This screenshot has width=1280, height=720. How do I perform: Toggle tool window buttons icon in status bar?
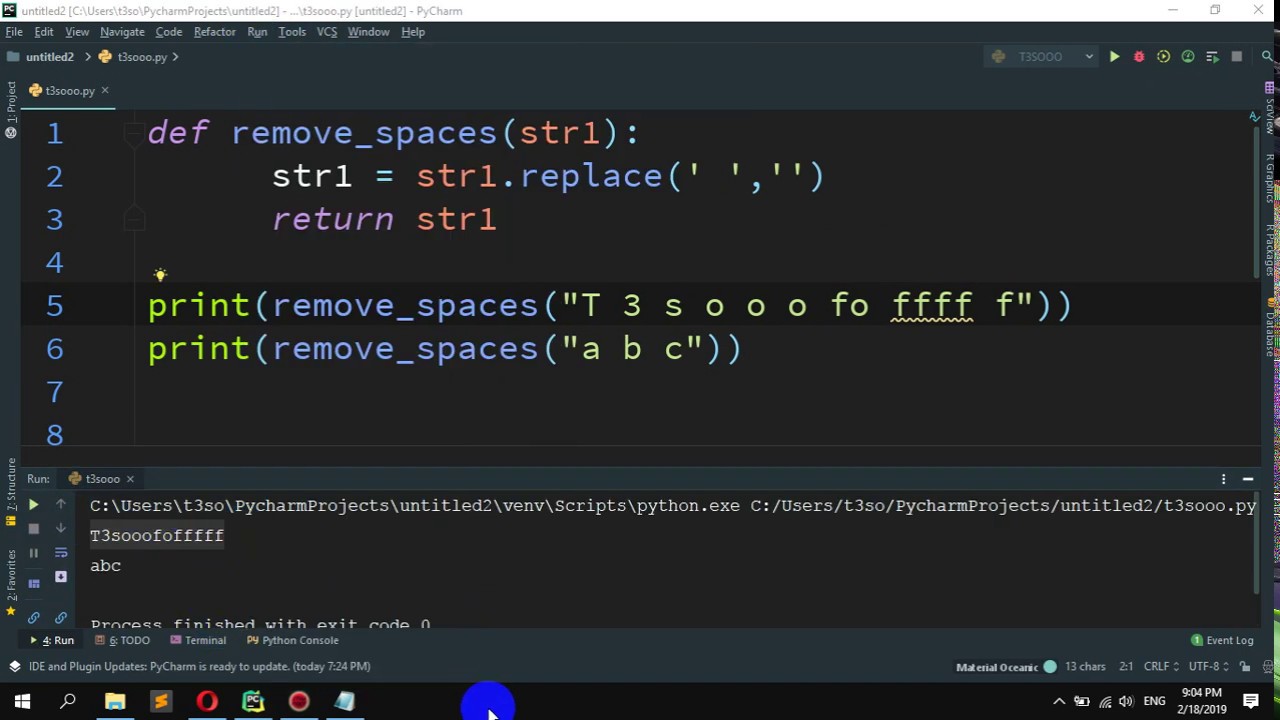(14, 667)
